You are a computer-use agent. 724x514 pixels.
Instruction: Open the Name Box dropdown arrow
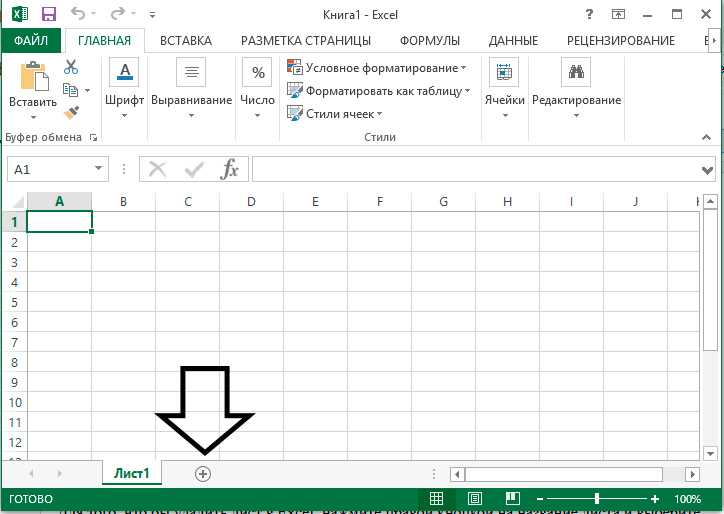pyautogui.click(x=98, y=169)
